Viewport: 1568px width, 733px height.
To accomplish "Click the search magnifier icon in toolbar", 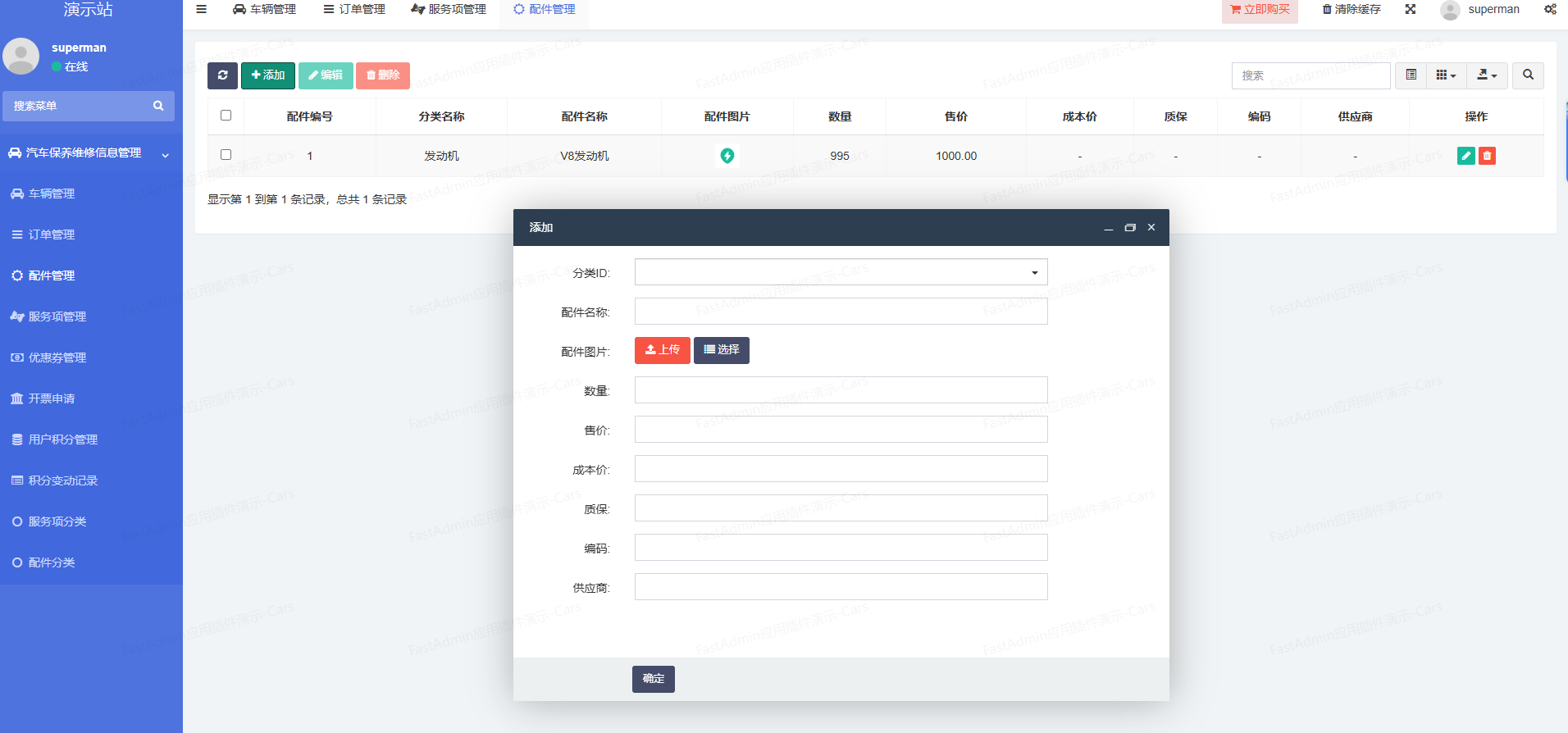I will coord(1528,75).
